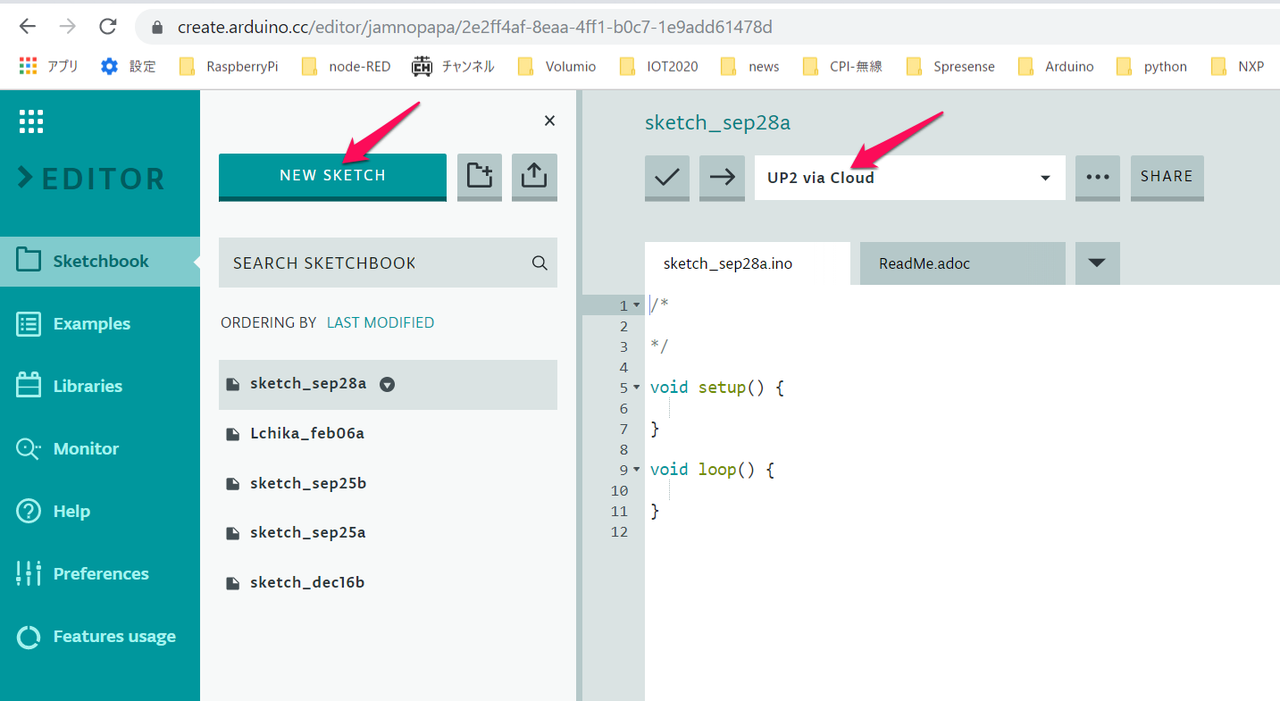Image resolution: width=1280 pixels, height=701 pixels.
Task: Change ordering via LAST MODIFIED link
Action: [x=380, y=322]
